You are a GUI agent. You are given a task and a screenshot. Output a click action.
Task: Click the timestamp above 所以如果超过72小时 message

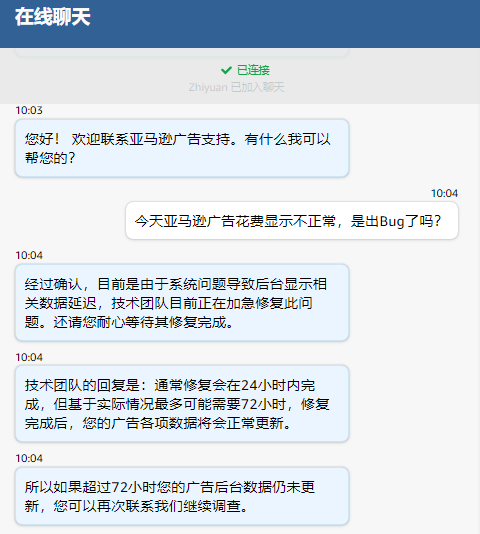pos(29,458)
